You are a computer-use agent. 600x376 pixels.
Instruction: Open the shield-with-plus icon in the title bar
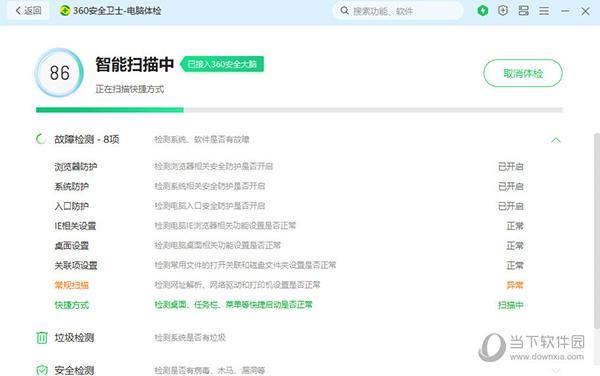click(x=503, y=11)
